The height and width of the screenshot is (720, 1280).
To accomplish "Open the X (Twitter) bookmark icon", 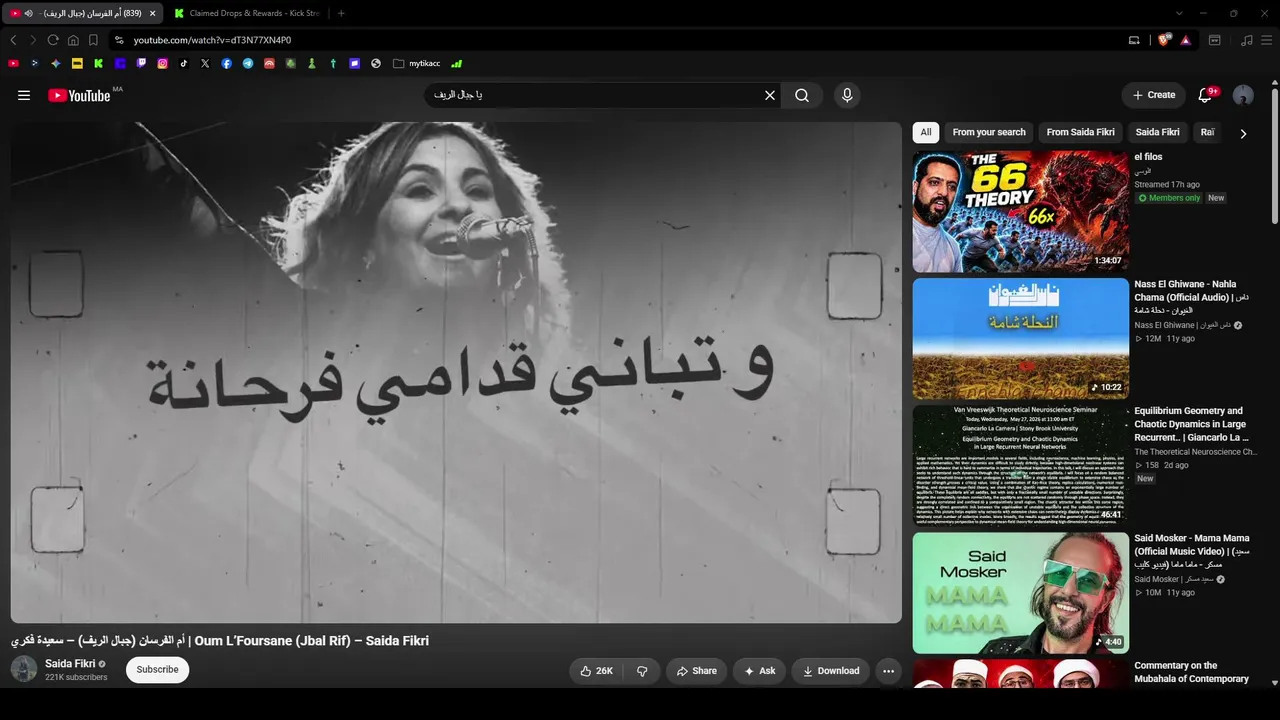I will pyautogui.click(x=205, y=63).
